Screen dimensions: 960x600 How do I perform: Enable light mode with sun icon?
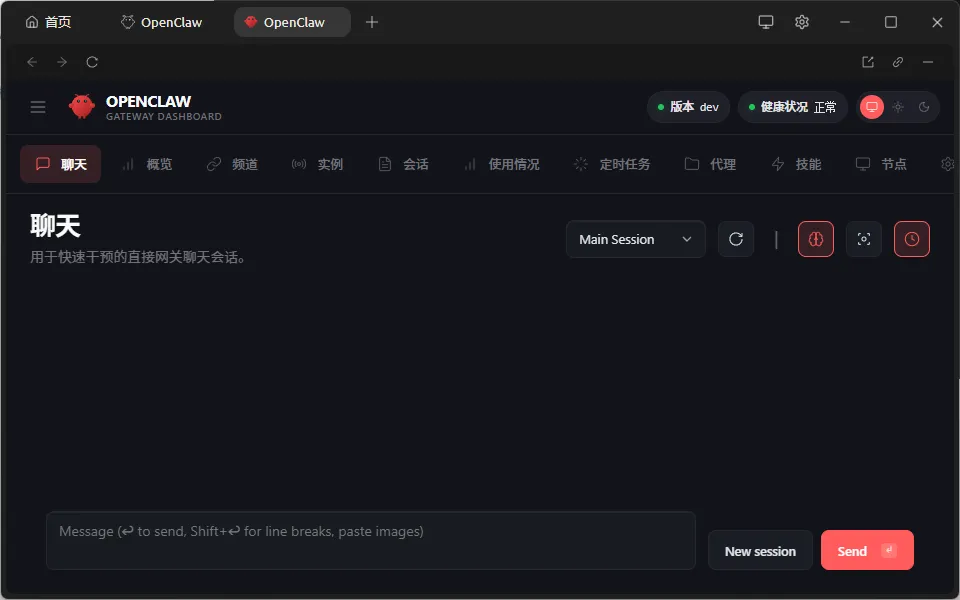tap(897, 107)
